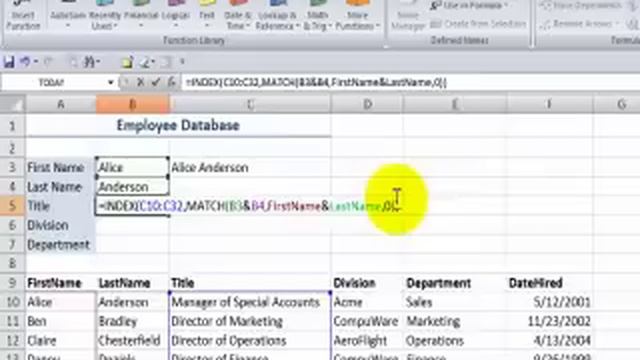Image resolution: width=640 pixels, height=360 pixels.
Task: Click Remove Arrows
Action: (580, 24)
